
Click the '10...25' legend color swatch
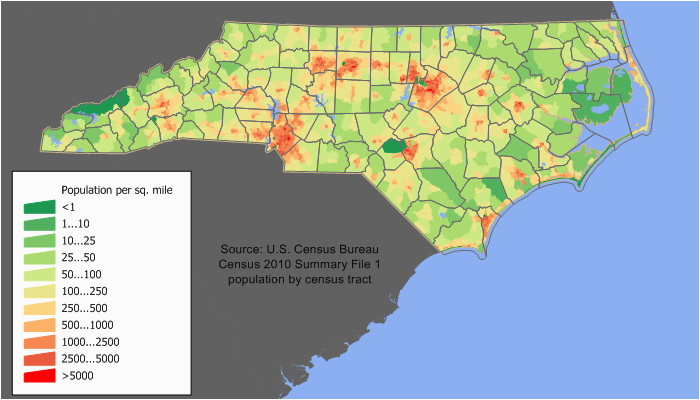tap(40, 241)
